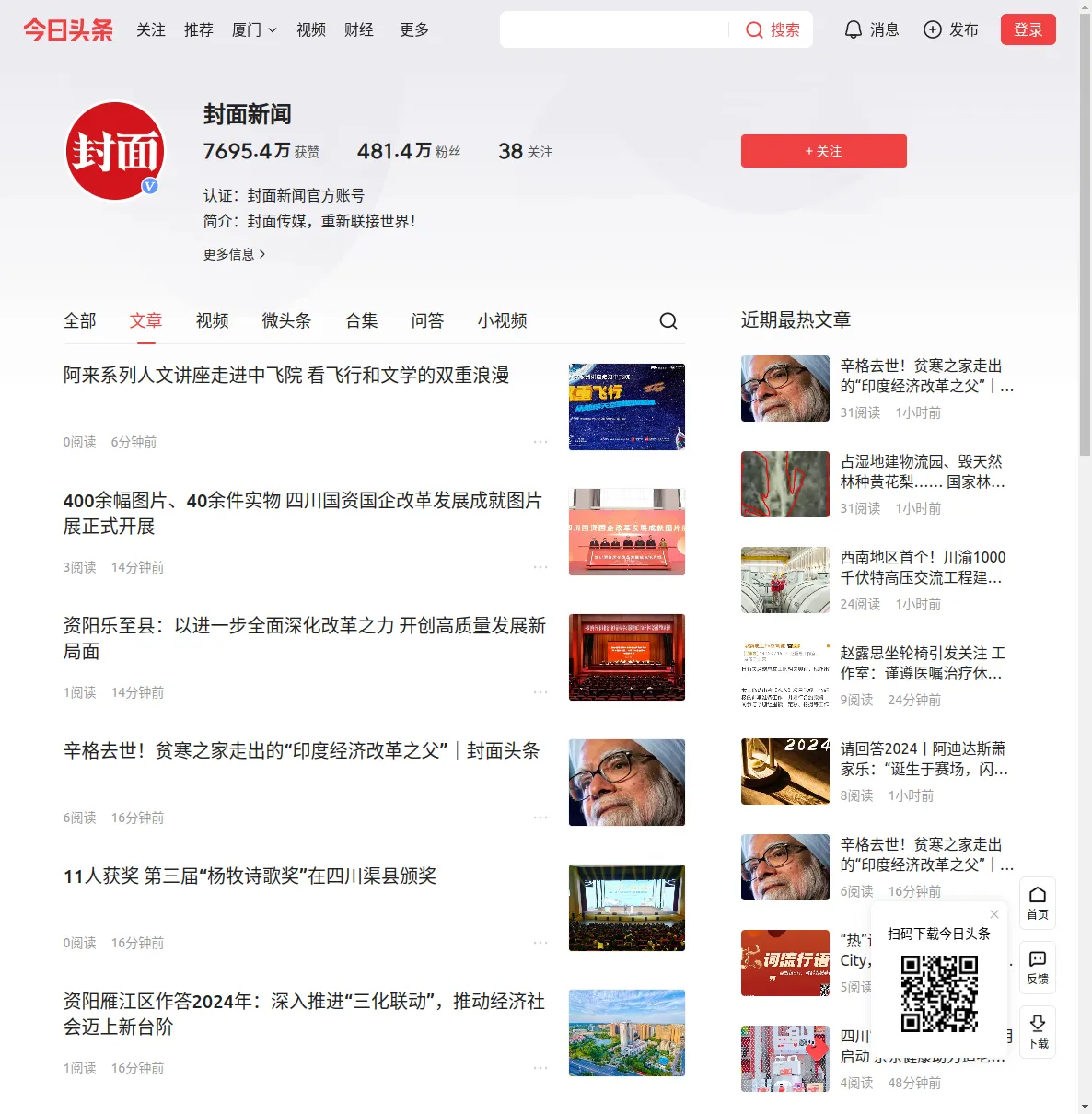Viewport: 1092px width, 1114px height.
Task: Open the 视频 item in top navigation
Action: coord(311,30)
